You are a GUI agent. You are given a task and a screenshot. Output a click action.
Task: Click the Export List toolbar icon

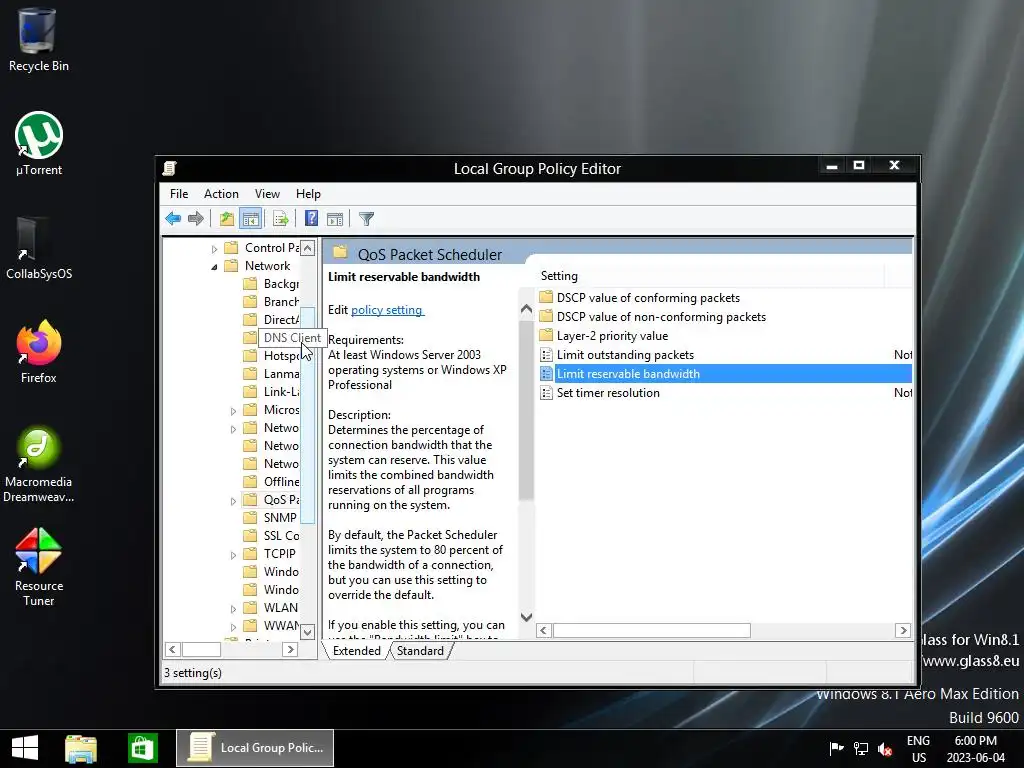tap(281, 219)
